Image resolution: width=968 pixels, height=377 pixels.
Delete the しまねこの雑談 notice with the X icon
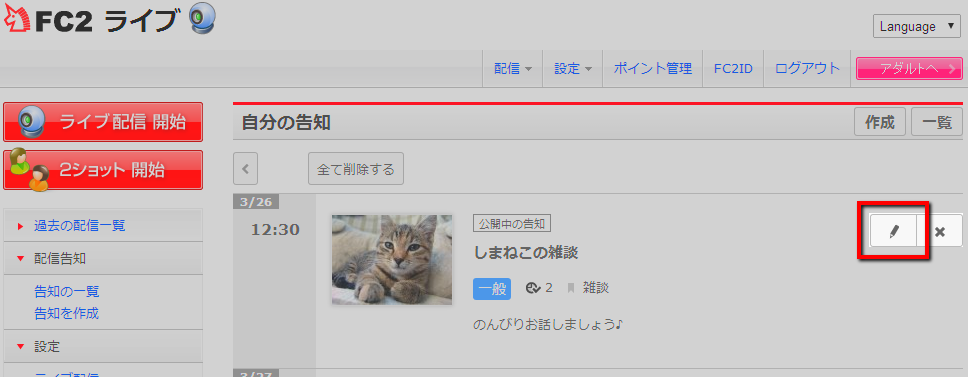coord(940,231)
